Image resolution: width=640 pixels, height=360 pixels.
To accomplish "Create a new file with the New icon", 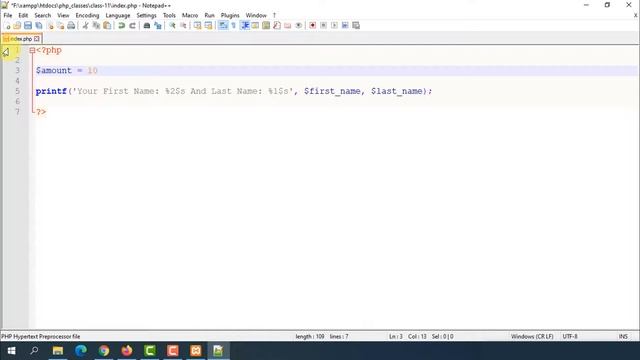I will [7, 26].
